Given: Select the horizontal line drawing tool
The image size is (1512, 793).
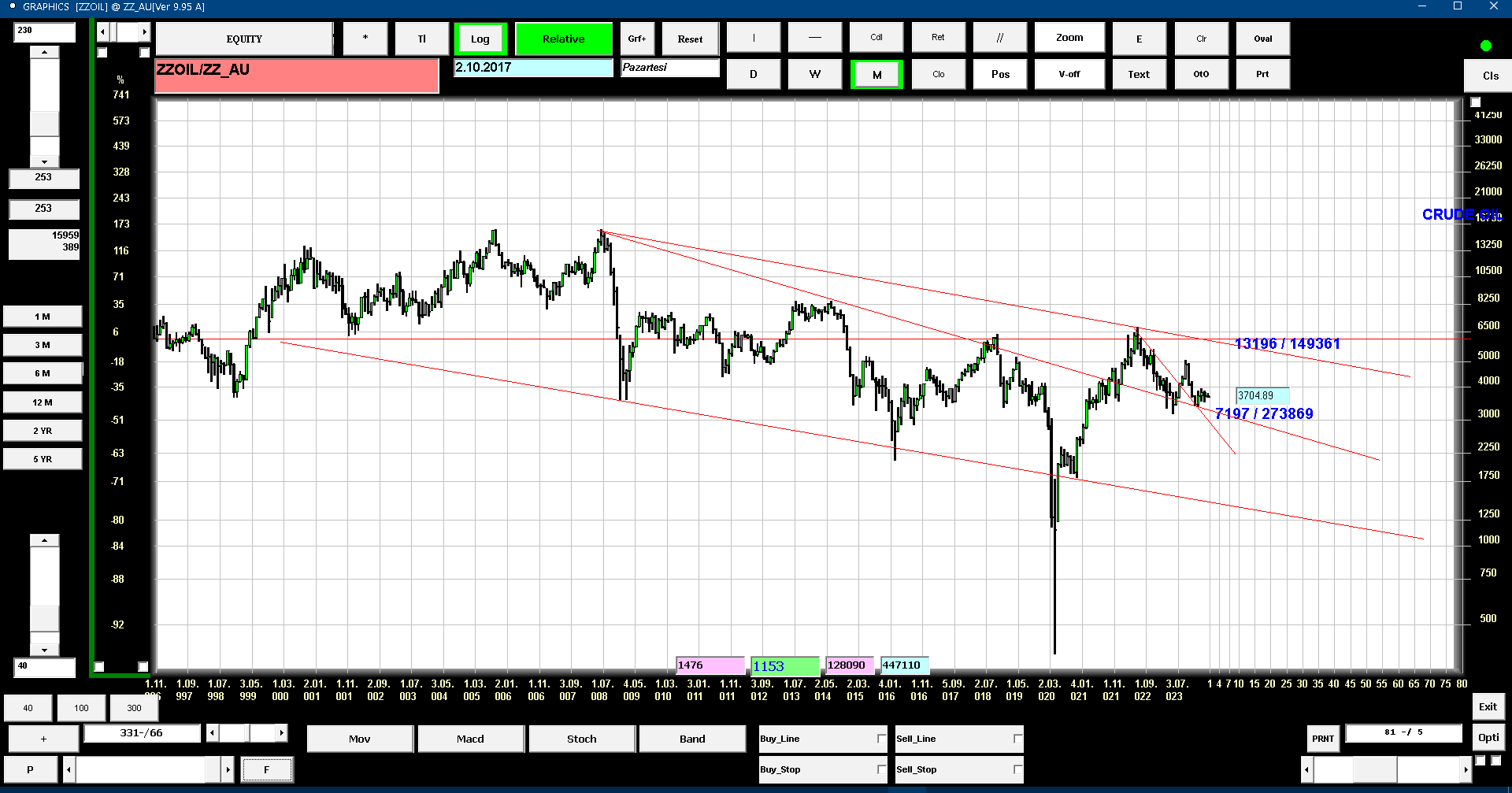Looking at the screenshot, I should 815,38.
